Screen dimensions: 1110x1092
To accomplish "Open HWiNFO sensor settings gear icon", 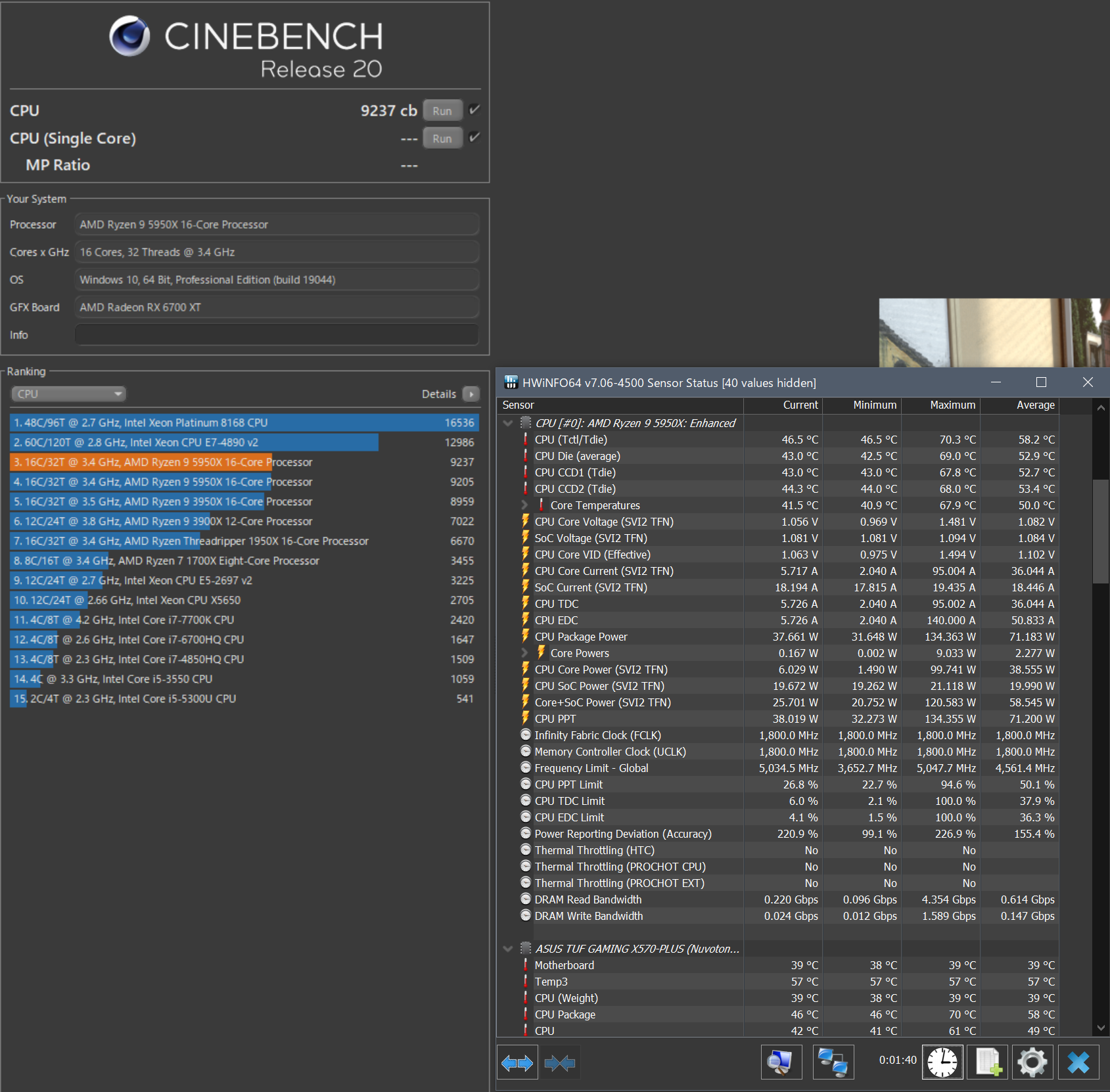I will pos(1032,1062).
